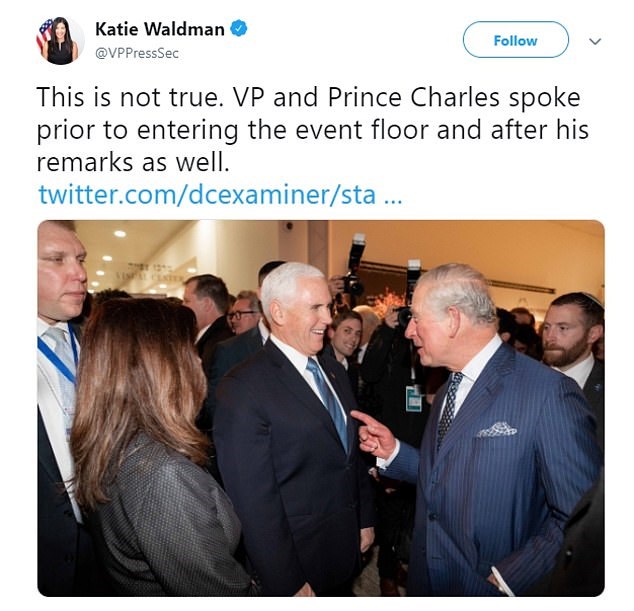Open the twitter.com/dcexaminer/sta link
The image size is (634, 611).
207,195
